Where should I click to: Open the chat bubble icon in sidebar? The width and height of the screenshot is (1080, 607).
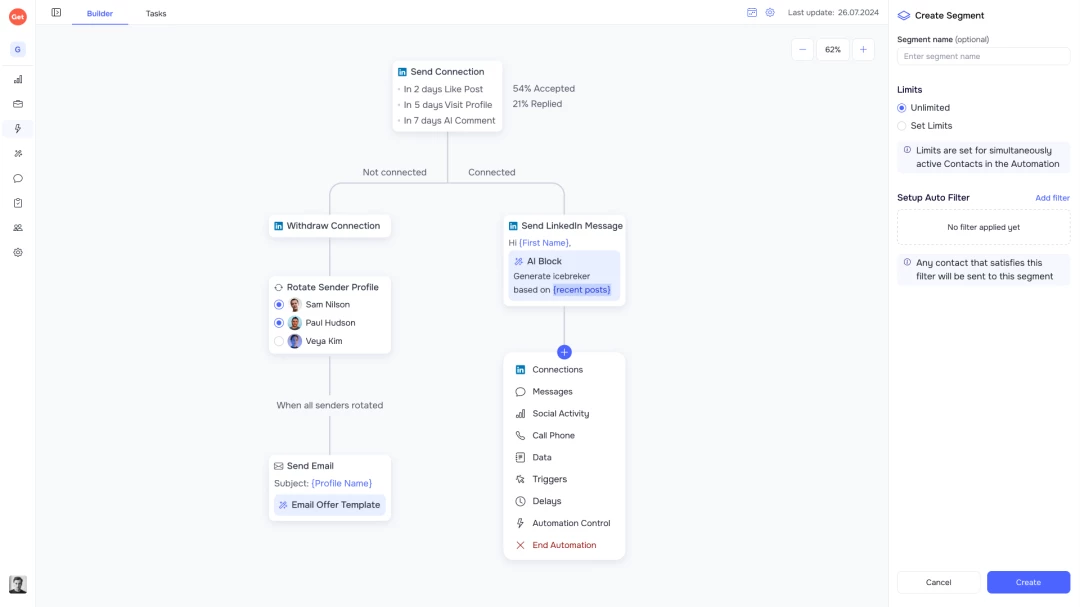click(18, 178)
